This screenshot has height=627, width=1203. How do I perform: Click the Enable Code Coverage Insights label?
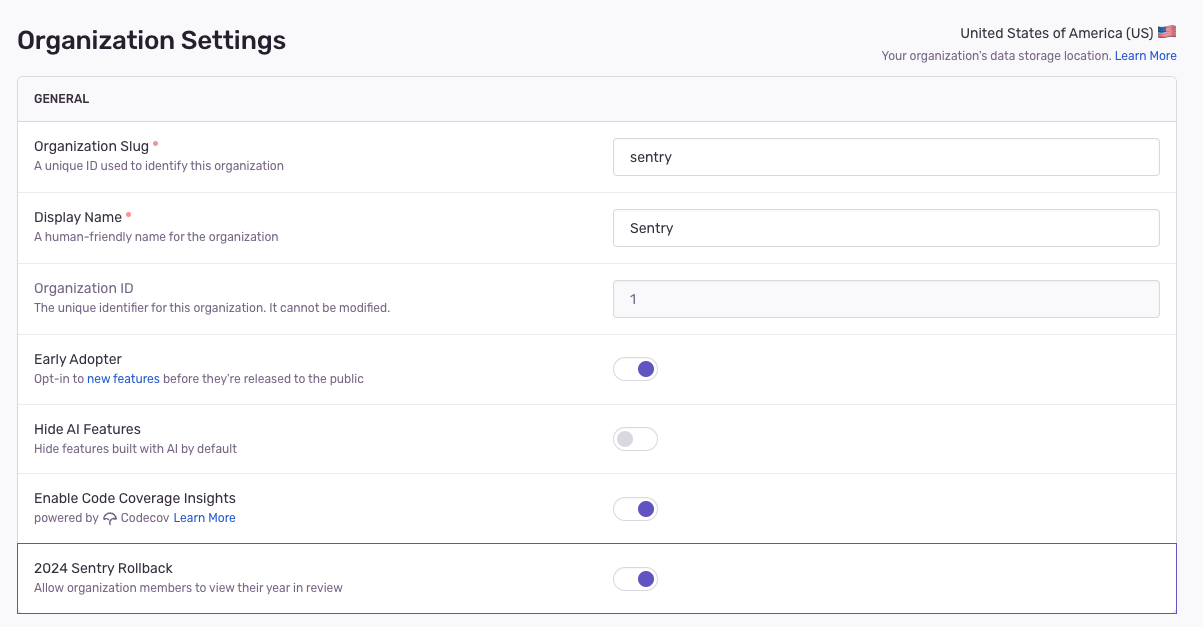(135, 498)
